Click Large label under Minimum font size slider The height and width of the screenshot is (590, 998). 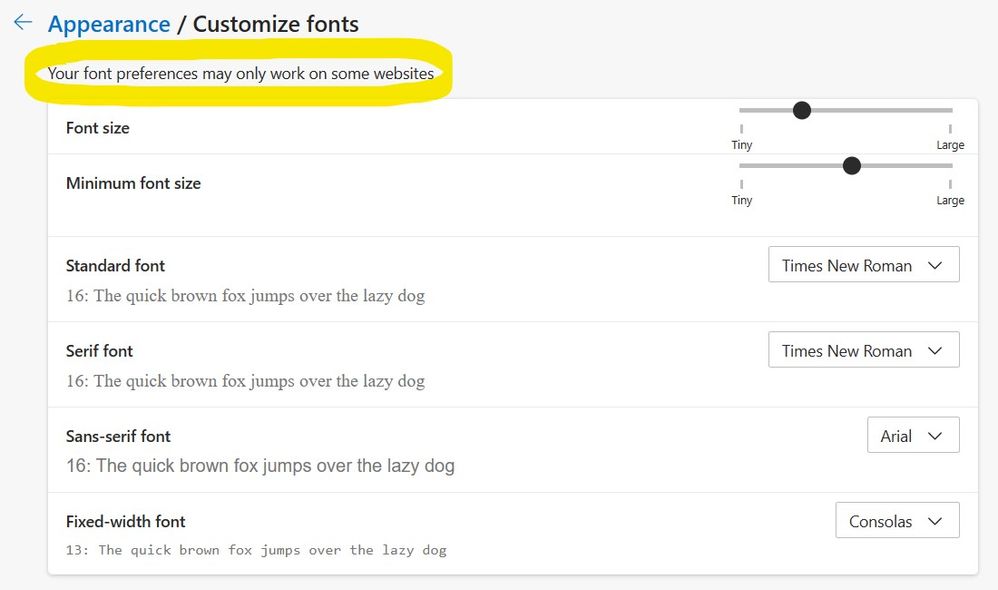coord(949,200)
